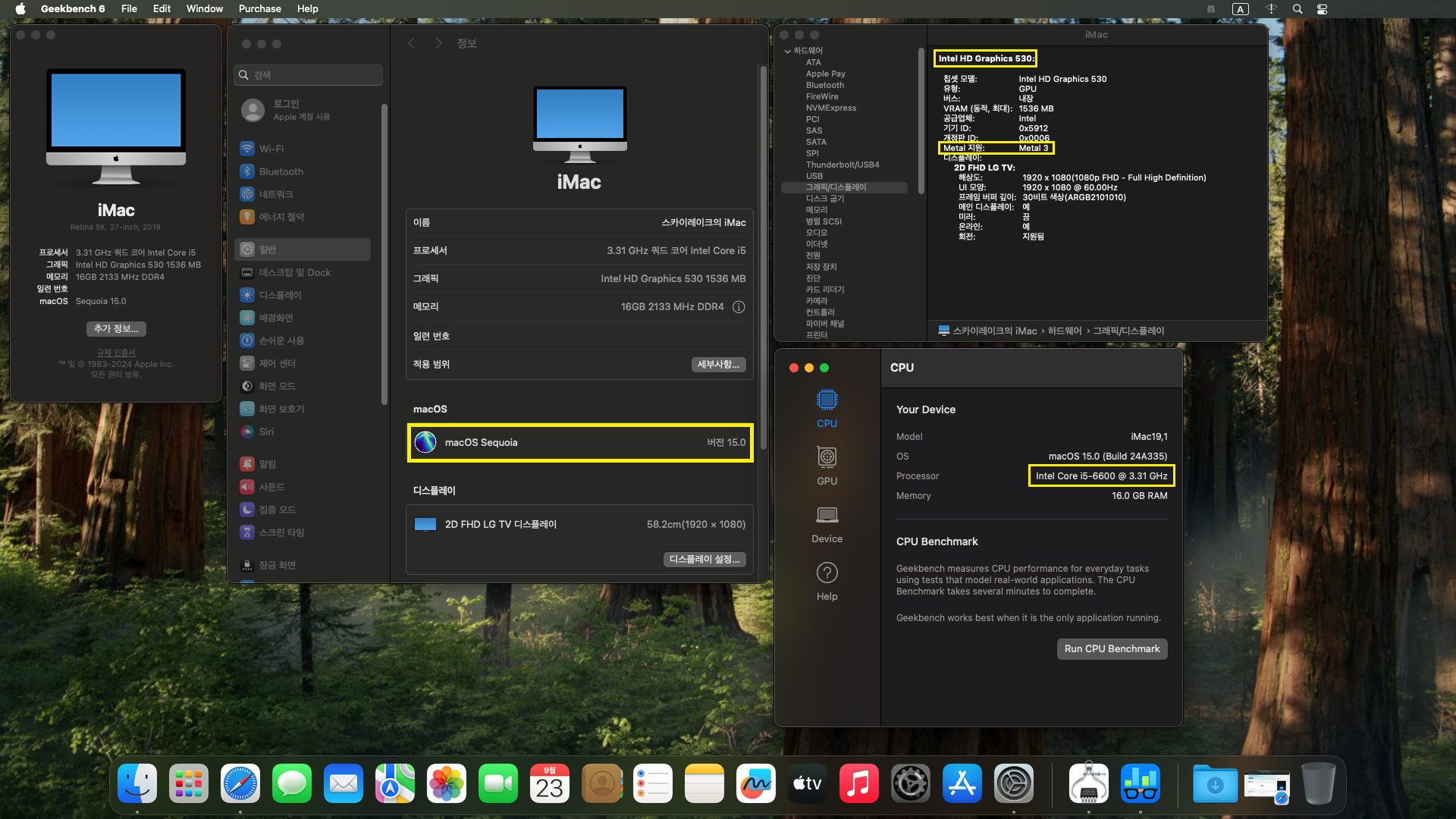
Task: Open the Edit menu
Action: [162, 9]
